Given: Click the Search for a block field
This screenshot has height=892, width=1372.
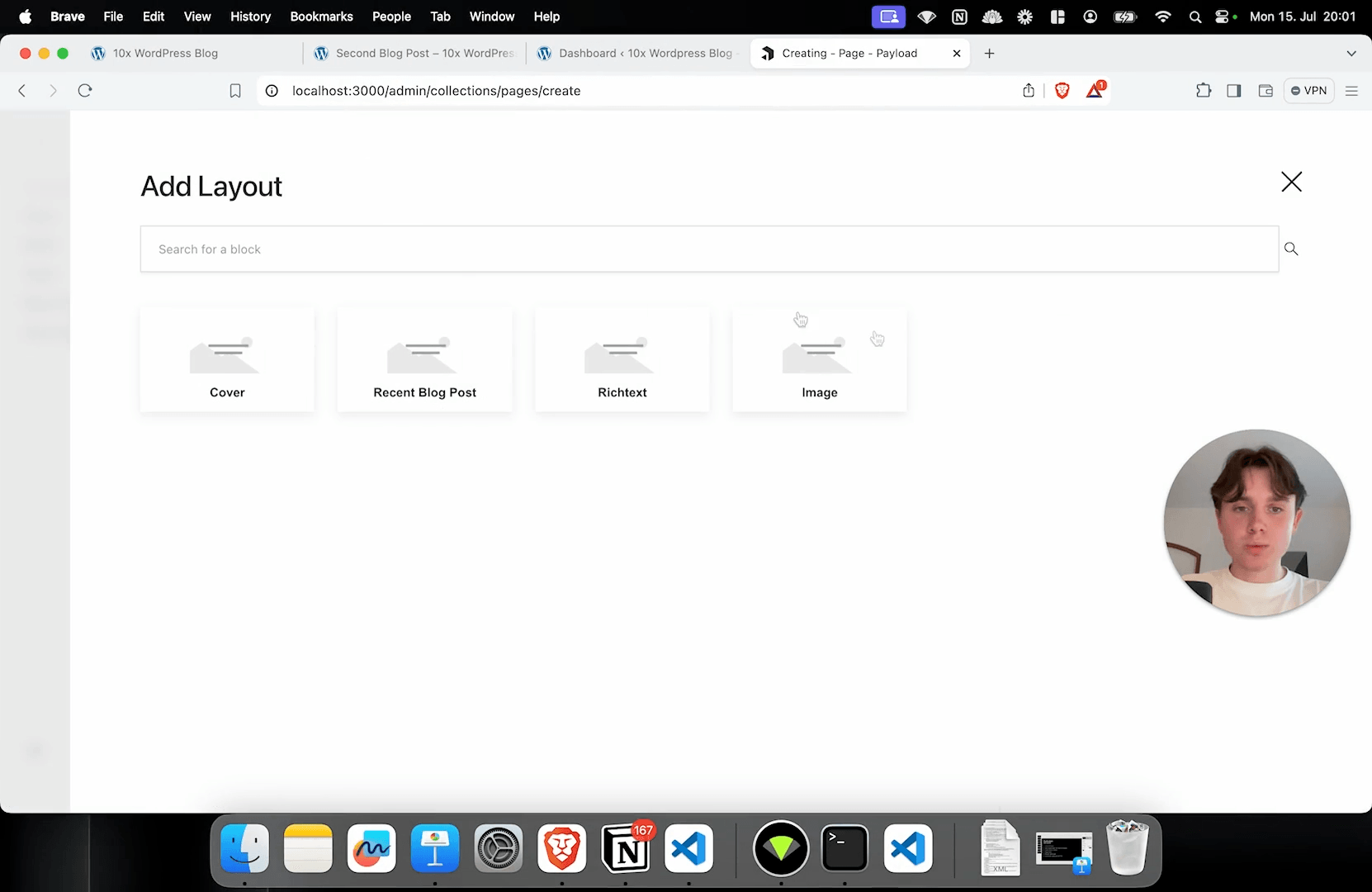Looking at the screenshot, I should 708,249.
